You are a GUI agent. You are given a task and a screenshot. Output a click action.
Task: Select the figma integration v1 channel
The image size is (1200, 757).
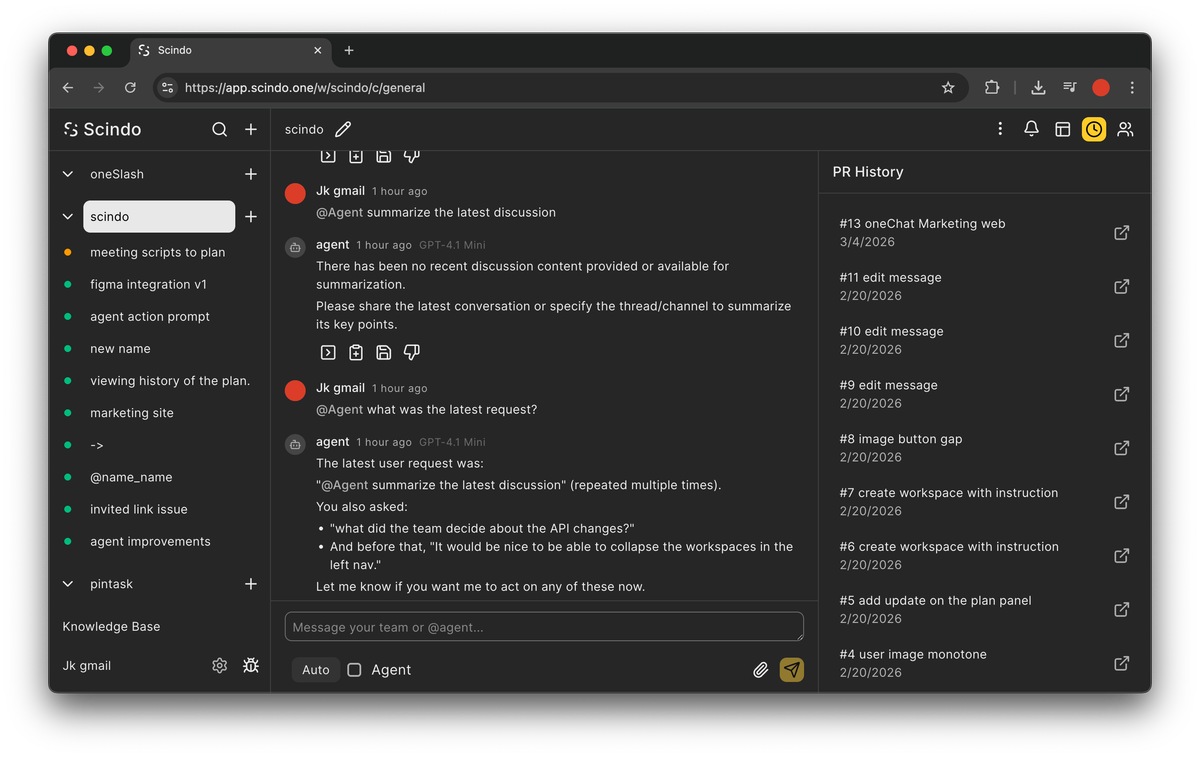(x=148, y=284)
